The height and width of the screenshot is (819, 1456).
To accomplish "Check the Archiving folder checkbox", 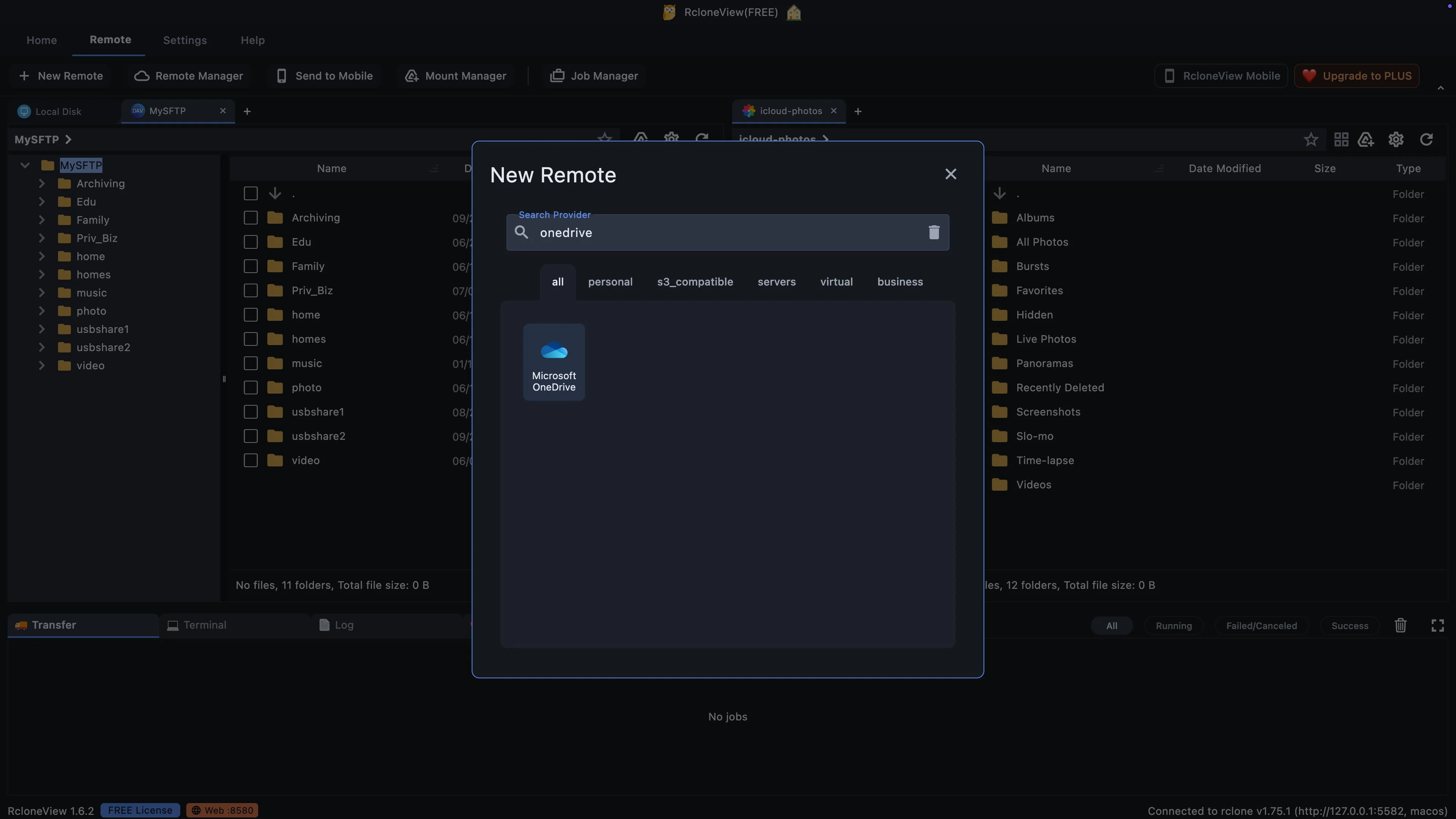I will coord(250,218).
